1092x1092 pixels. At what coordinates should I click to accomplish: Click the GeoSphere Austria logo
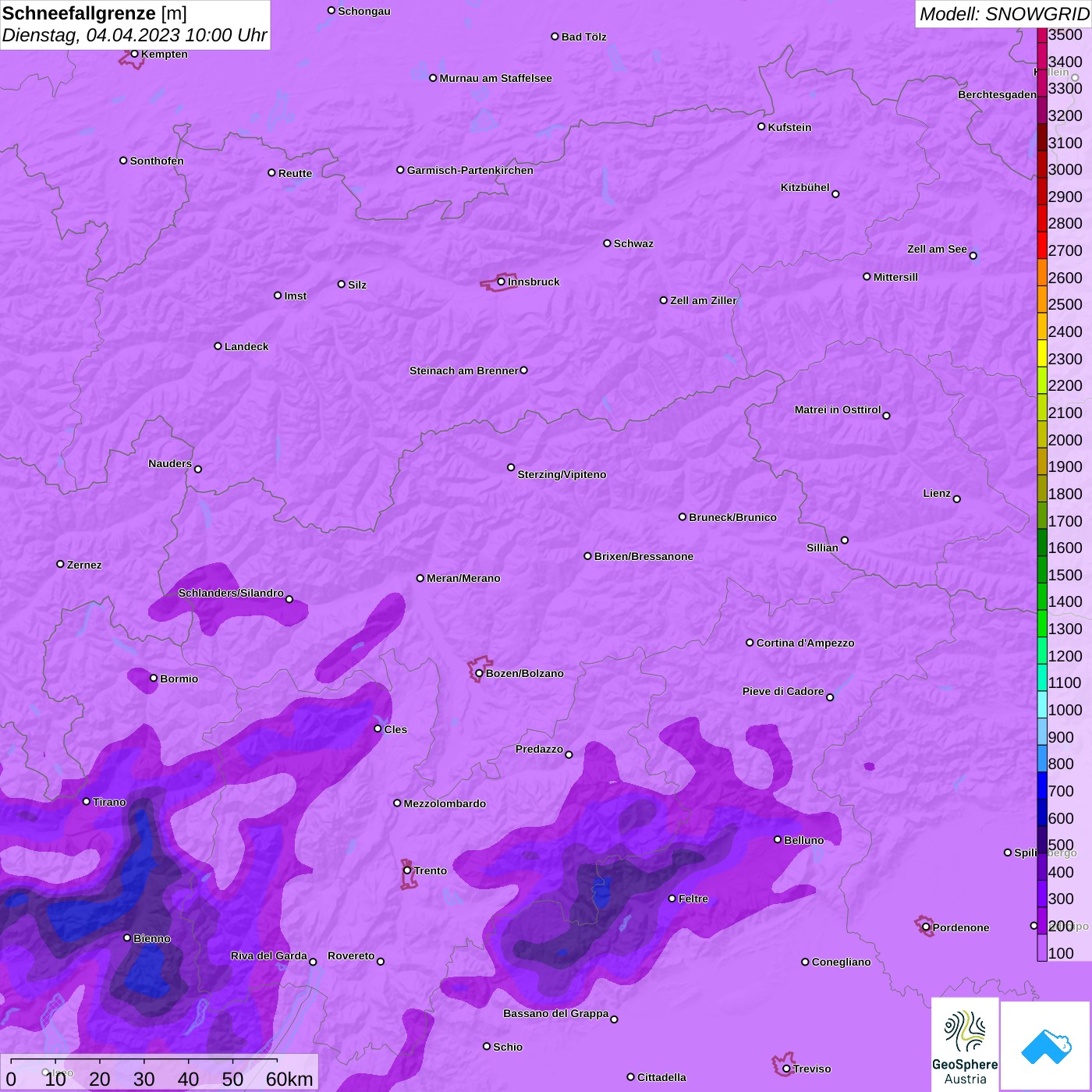tap(965, 1044)
